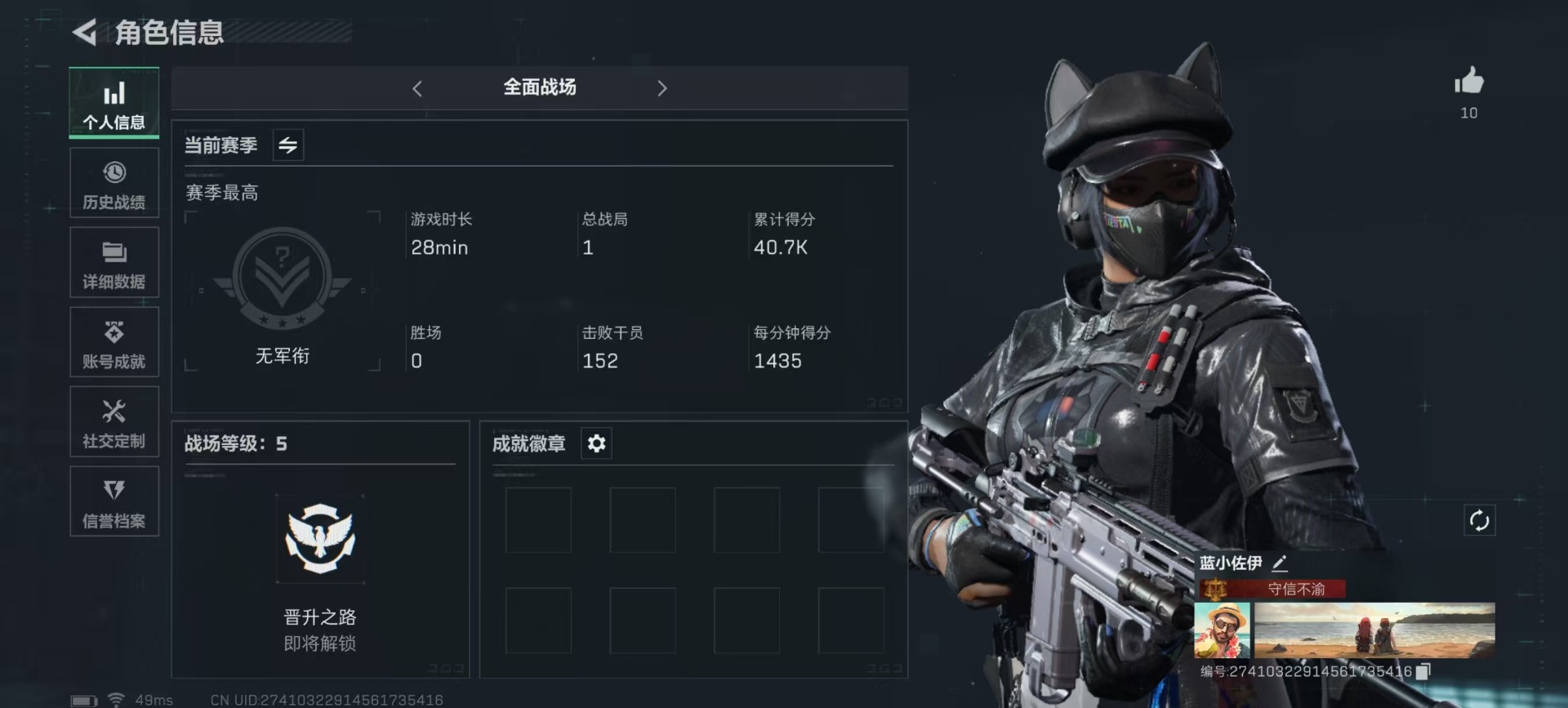Switch game mode with the right chevron
The width and height of the screenshot is (1568, 708).
[662, 88]
